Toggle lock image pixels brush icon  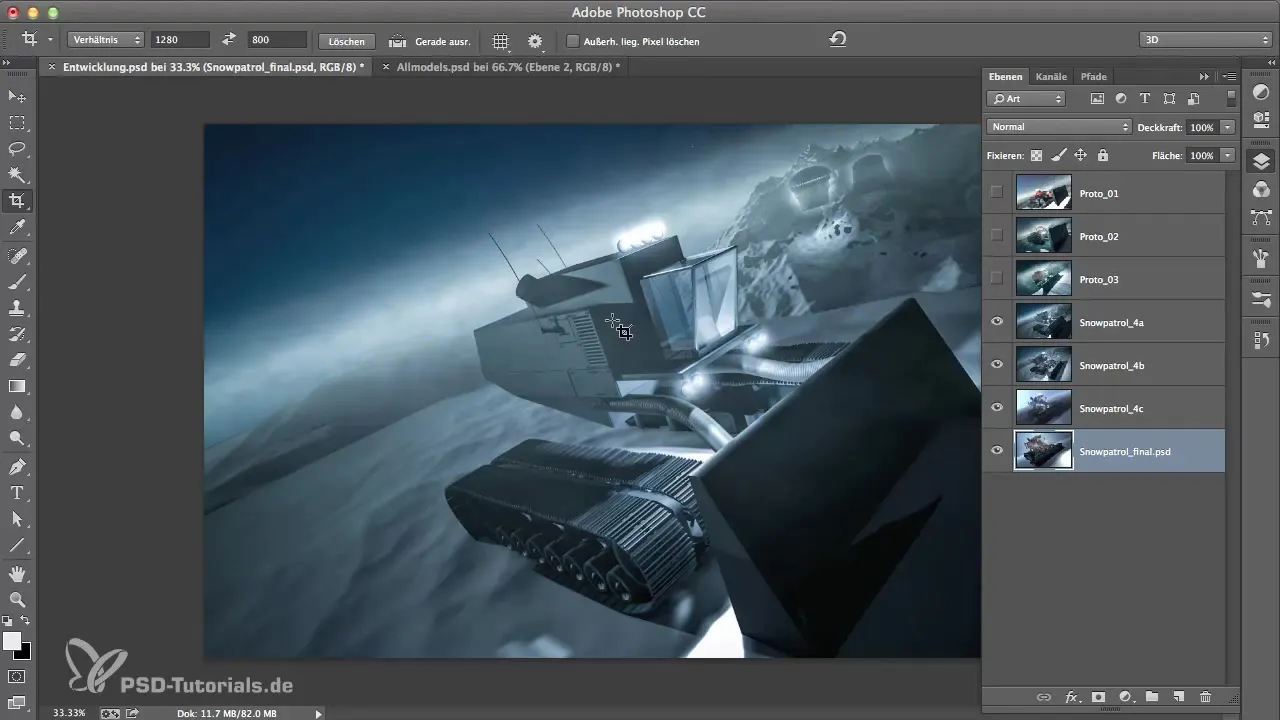click(1058, 156)
